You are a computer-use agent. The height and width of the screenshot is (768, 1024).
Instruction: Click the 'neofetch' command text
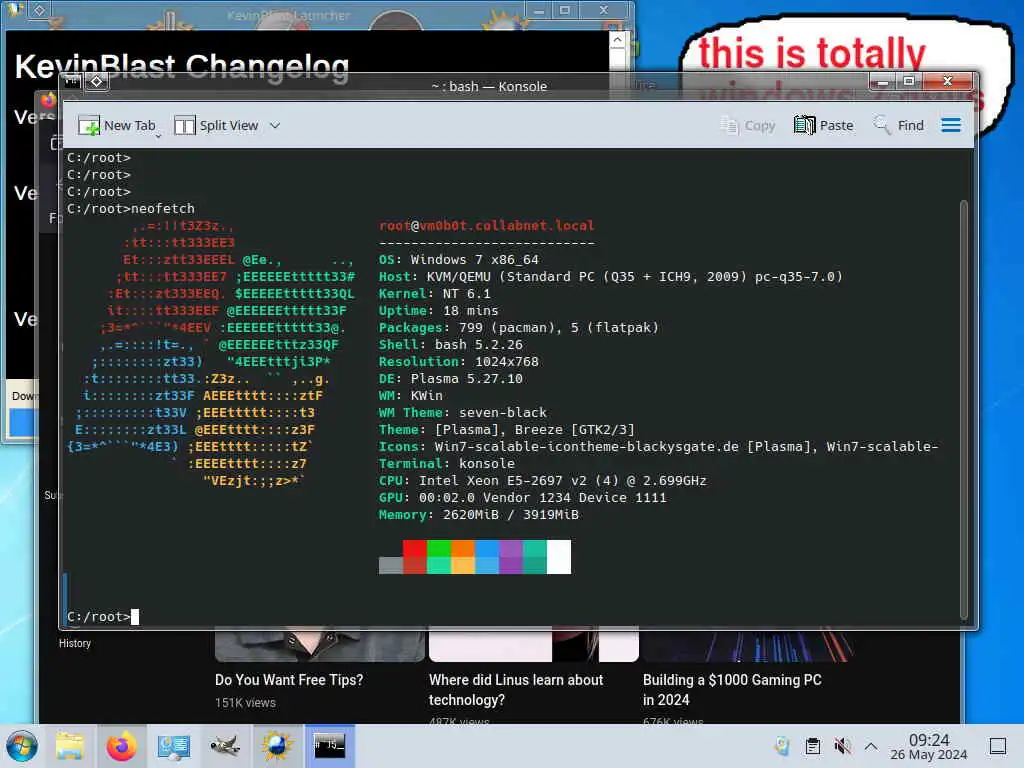(x=163, y=208)
